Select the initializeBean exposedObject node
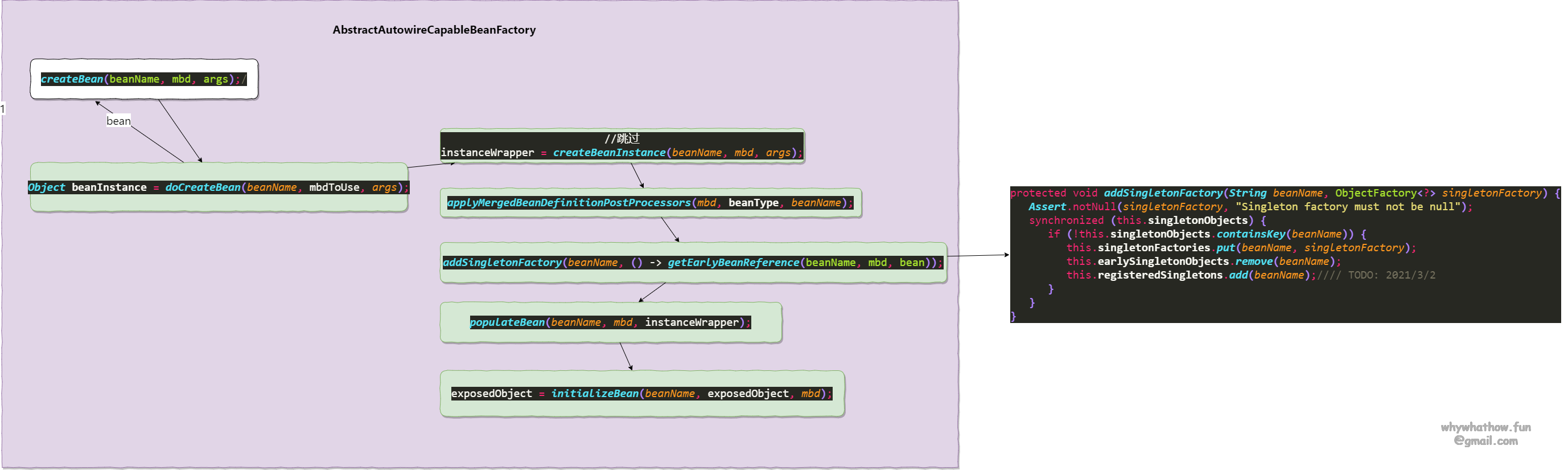The height and width of the screenshot is (470, 1568). [x=641, y=393]
